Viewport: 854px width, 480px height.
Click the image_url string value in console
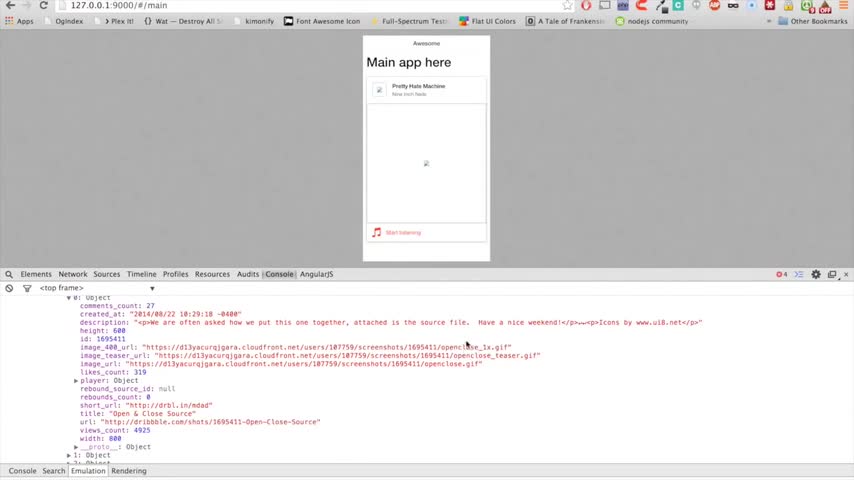(304, 364)
